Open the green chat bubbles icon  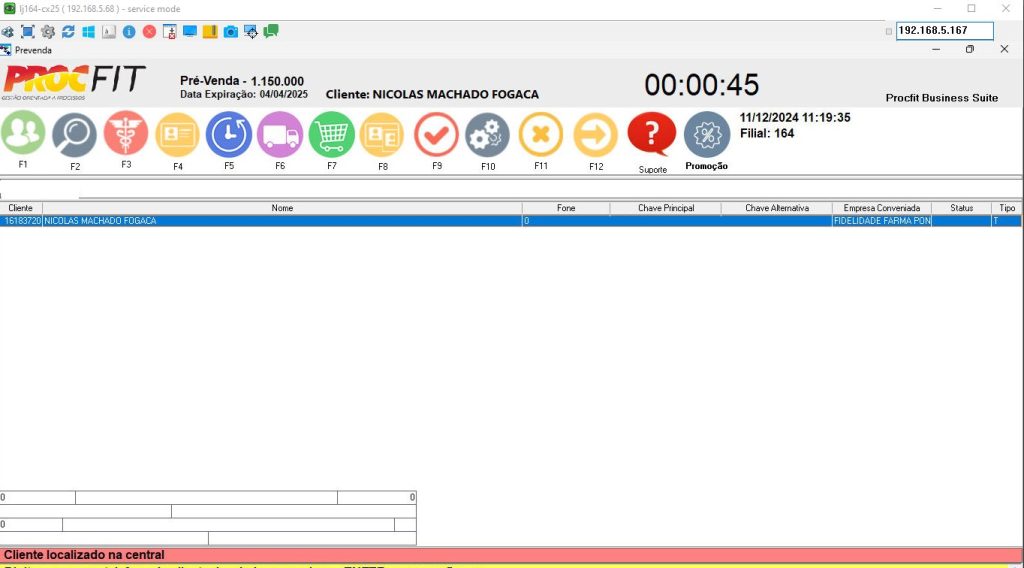271,31
